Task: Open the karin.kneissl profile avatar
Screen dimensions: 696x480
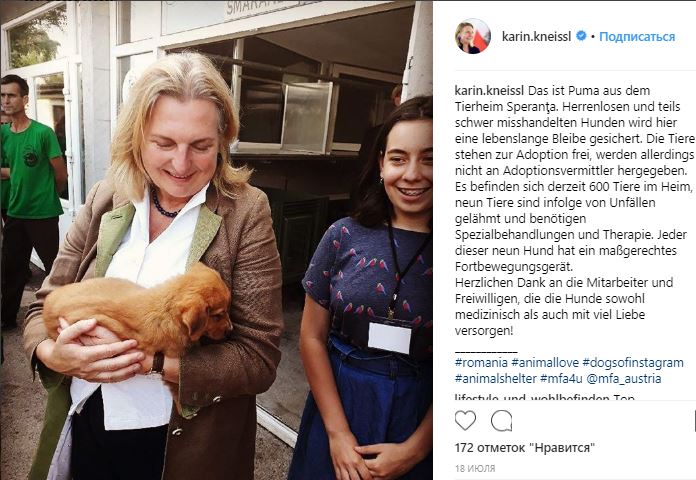Action: (x=473, y=36)
